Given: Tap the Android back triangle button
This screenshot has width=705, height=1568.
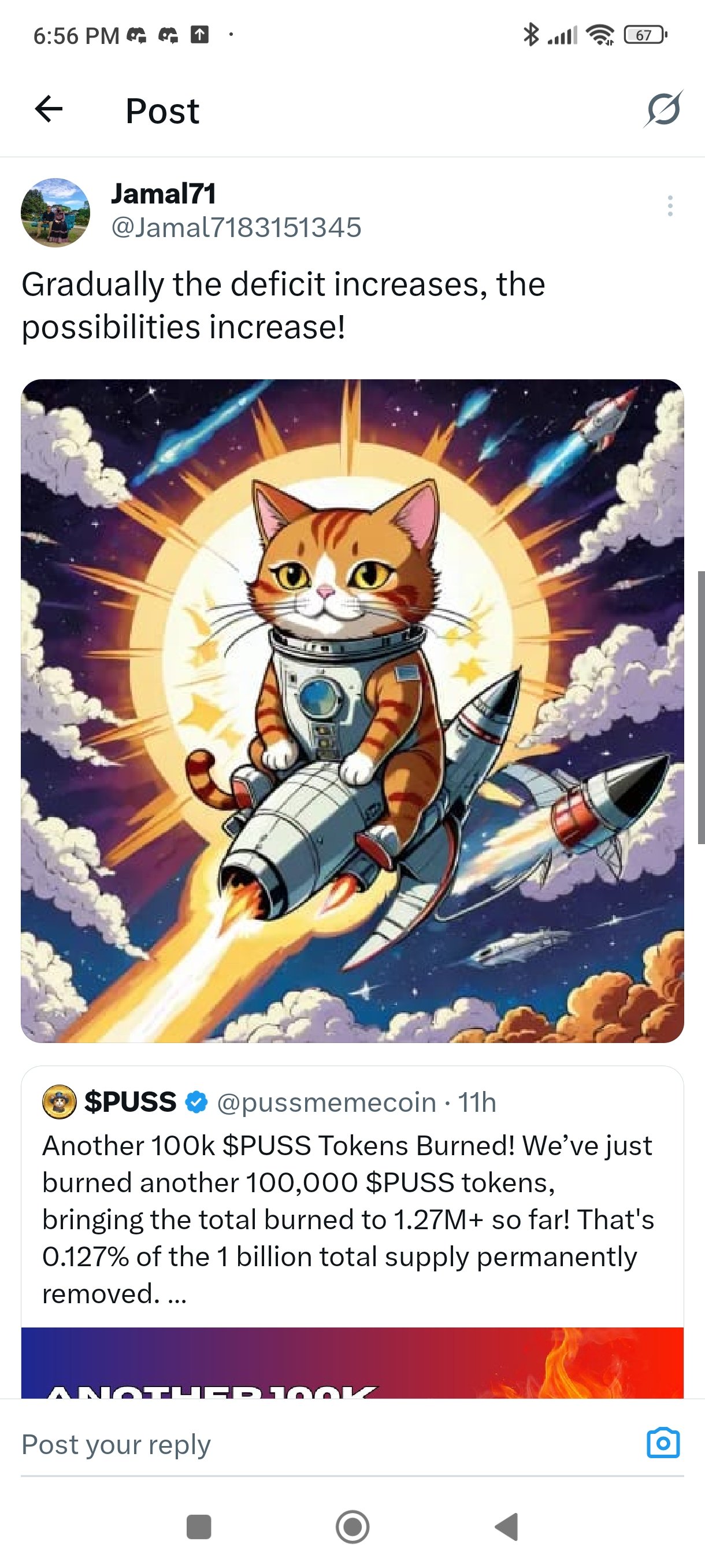Looking at the screenshot, I should 507,1526.
